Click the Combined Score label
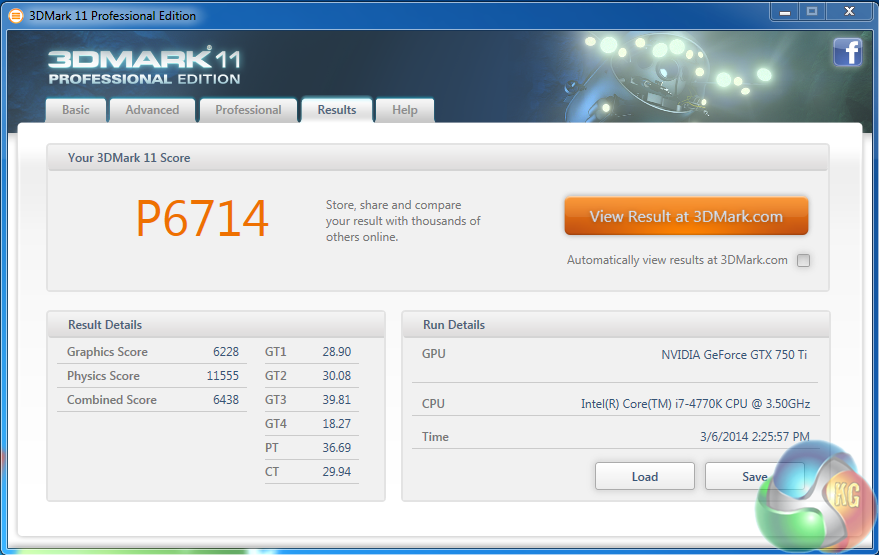Screen dimensions: 879x555 [x=112, y=400]
